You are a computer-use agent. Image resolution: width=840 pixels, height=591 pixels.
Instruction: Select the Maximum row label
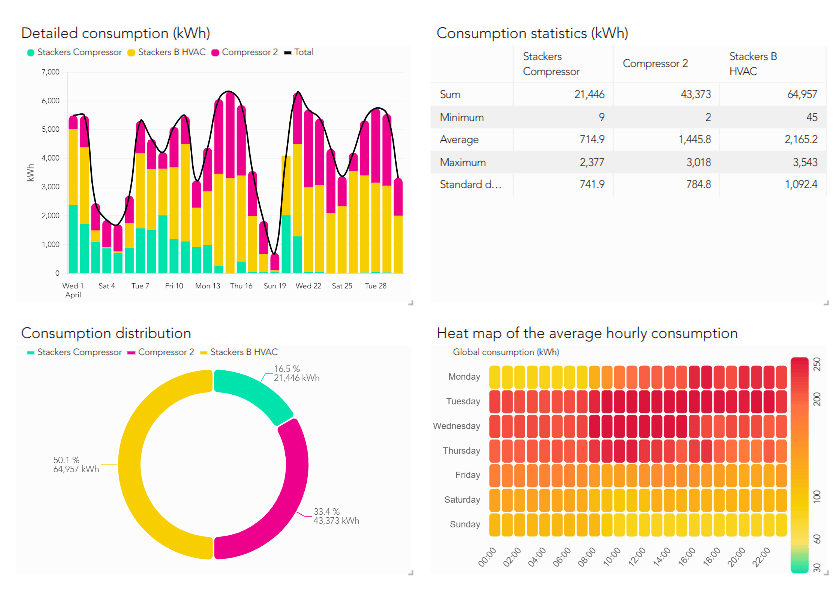pyautogui.click(x=463, y=162)
